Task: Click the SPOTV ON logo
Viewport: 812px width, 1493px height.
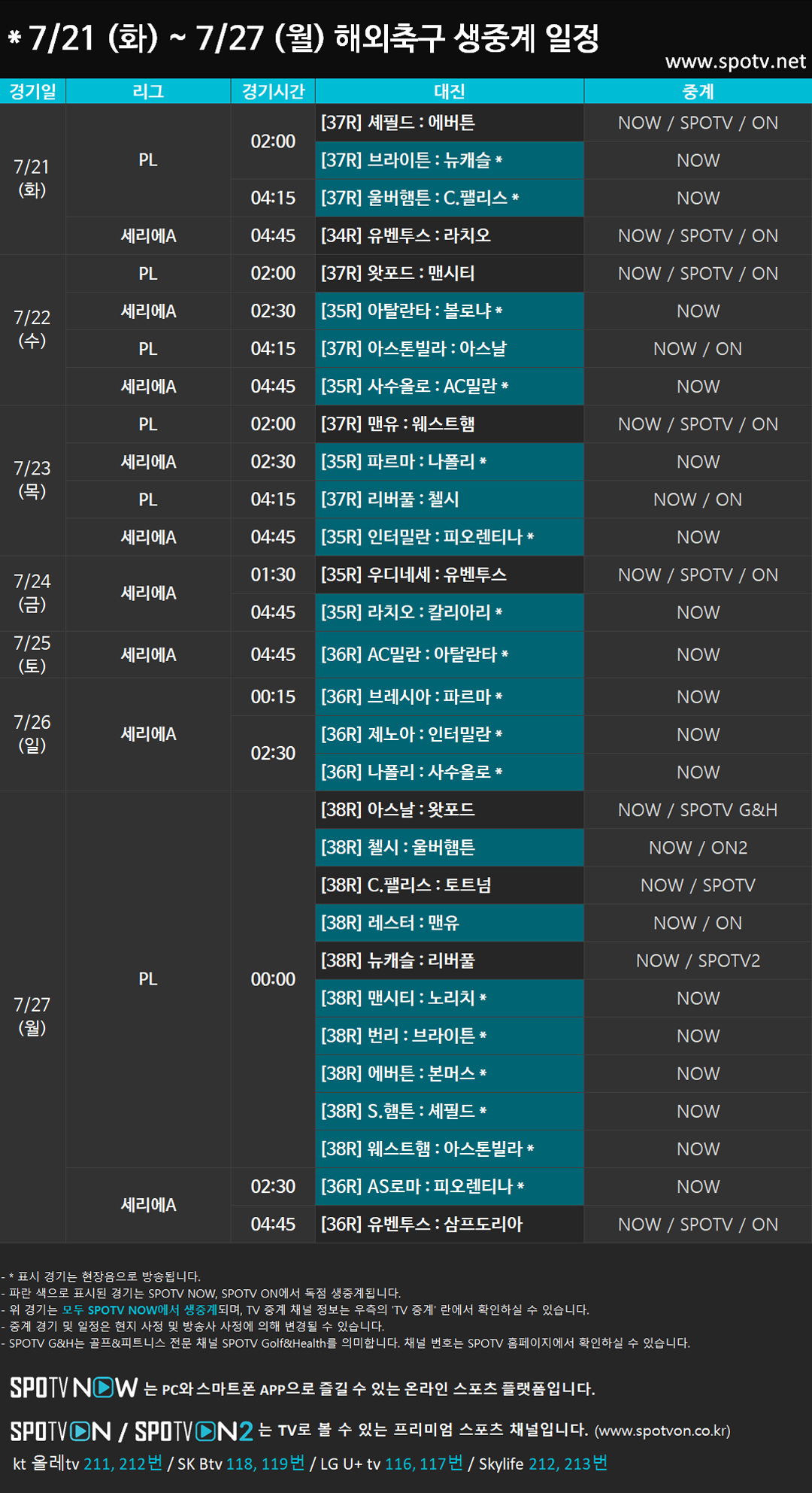Action: click(60, 1431)
